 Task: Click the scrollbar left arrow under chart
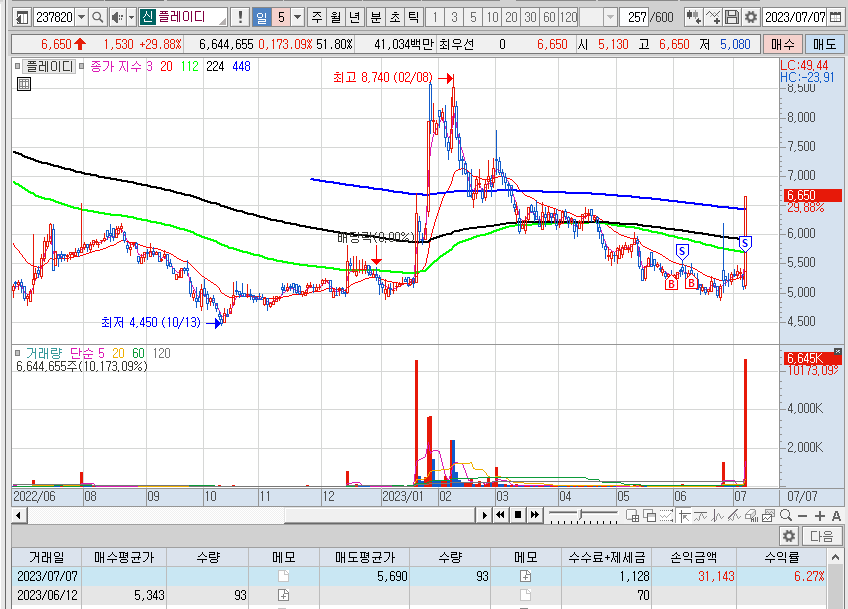pos(19,515)
